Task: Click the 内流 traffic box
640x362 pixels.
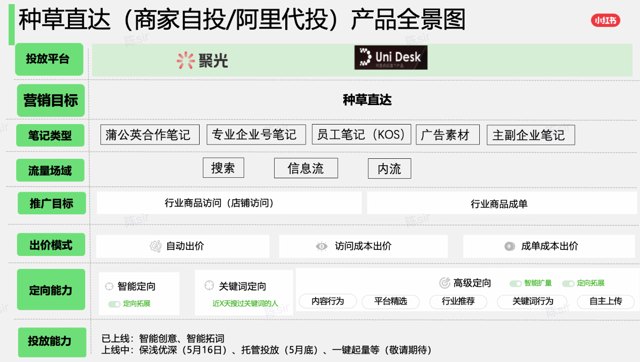Action: coord(389,169)
